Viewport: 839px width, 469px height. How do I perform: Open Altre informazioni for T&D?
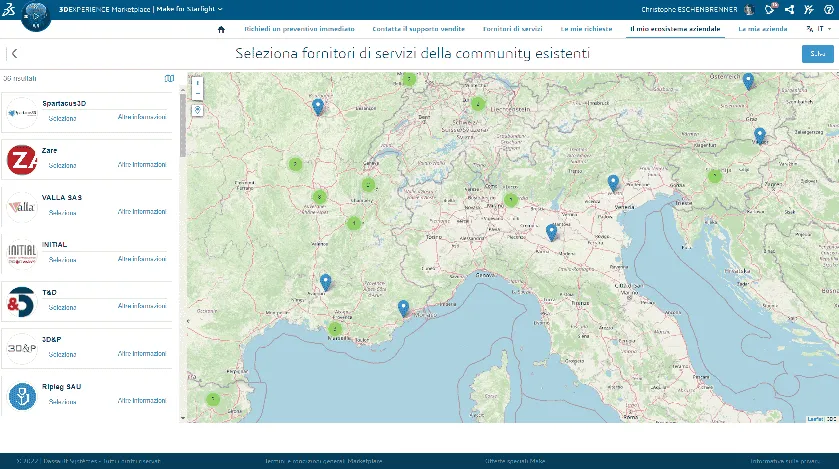tap(142, 306)
